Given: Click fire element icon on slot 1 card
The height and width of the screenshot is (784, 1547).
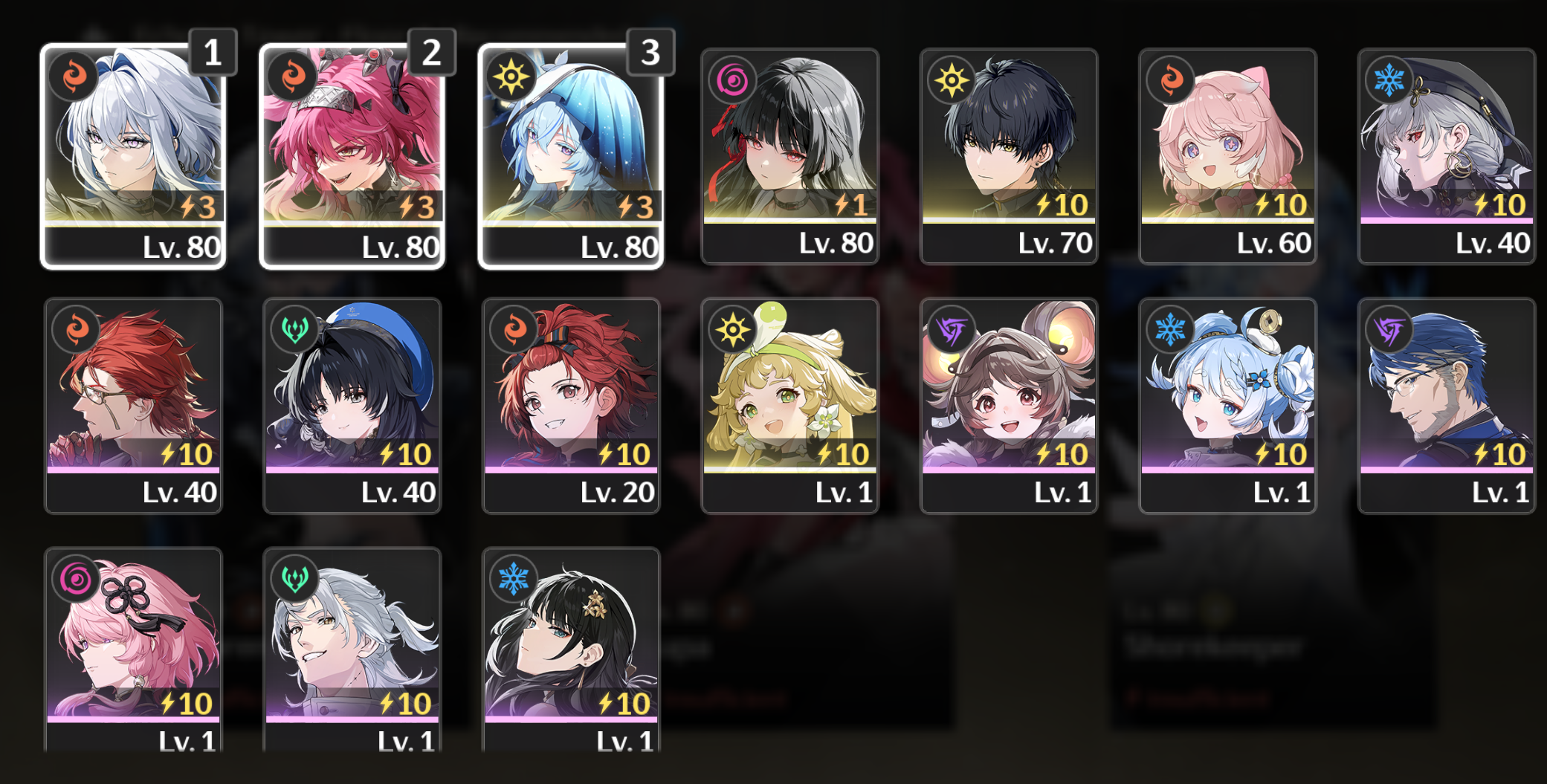Looking at the screenshot, I should 74,77.
